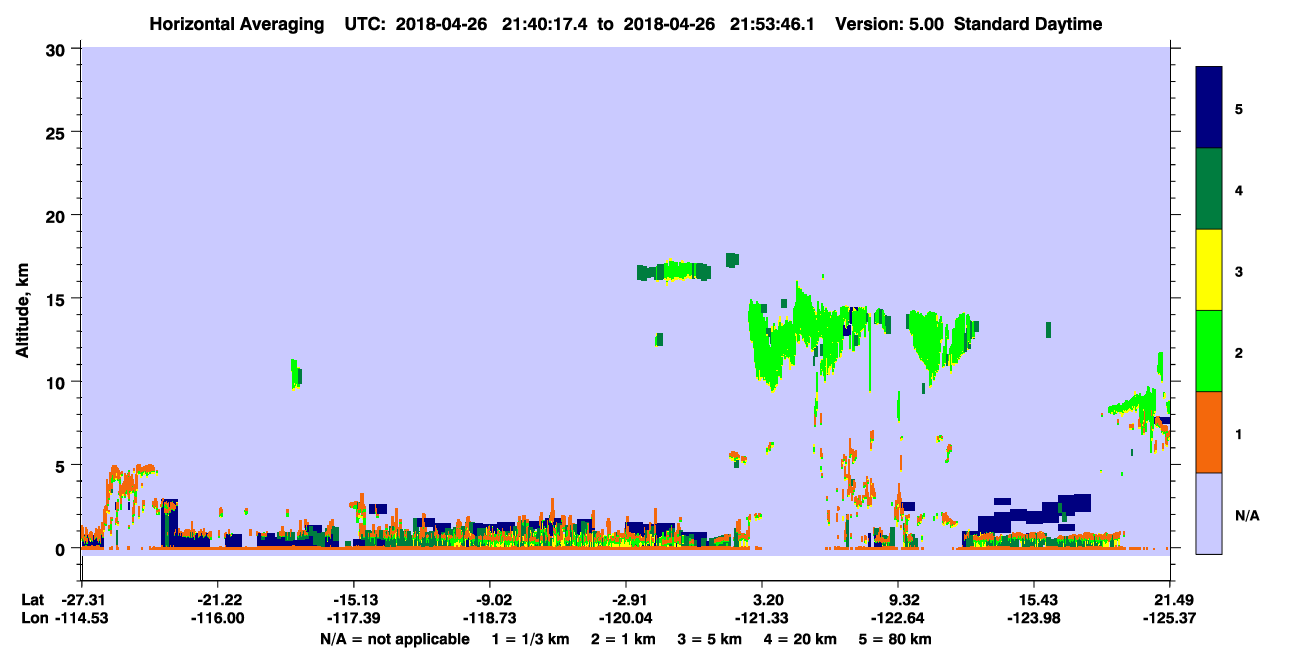Click the latitude label -27.31
The image size is (1300, 667).
coord(81,599)
